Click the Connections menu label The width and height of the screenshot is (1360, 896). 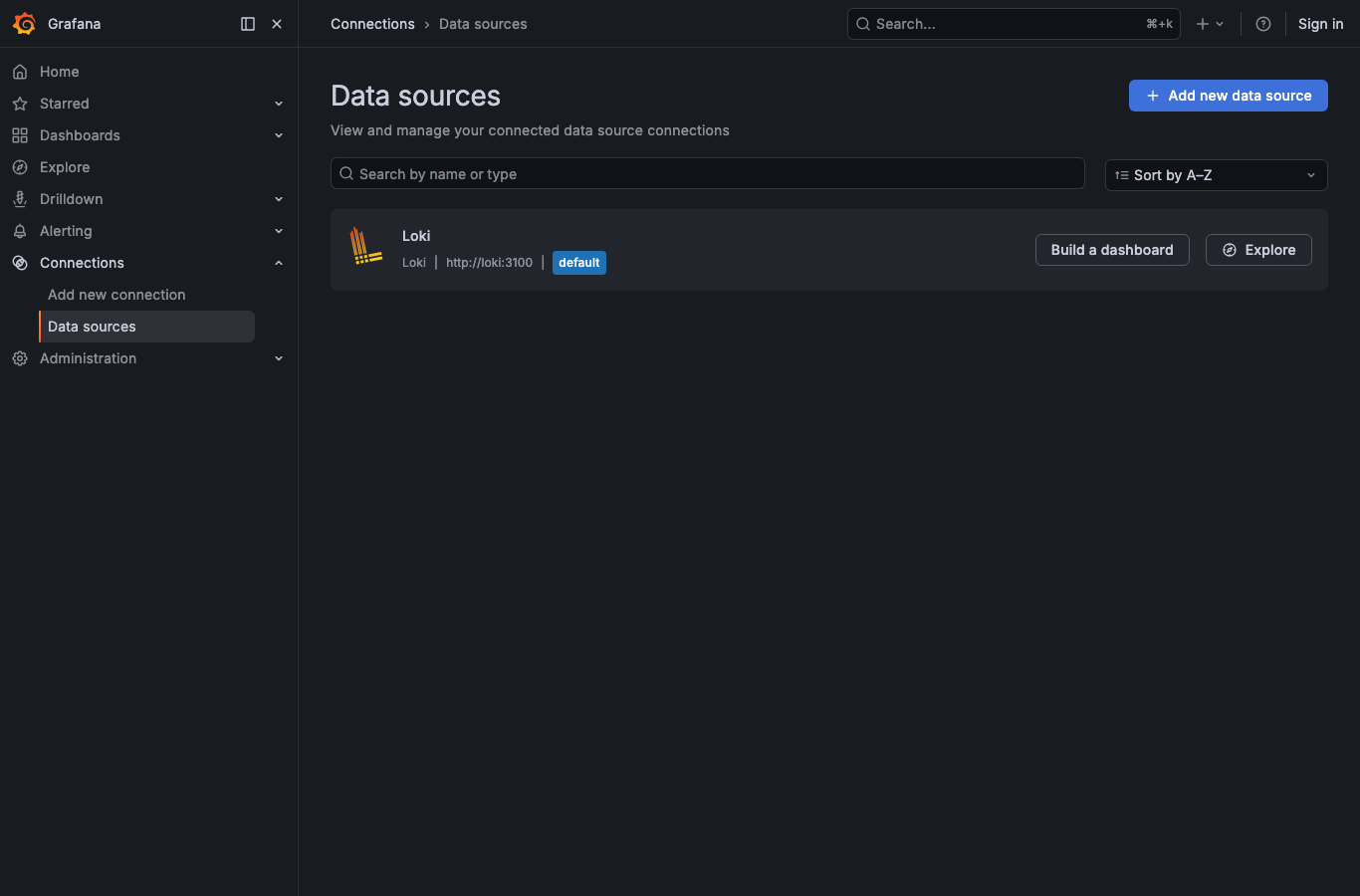(82, 263)
